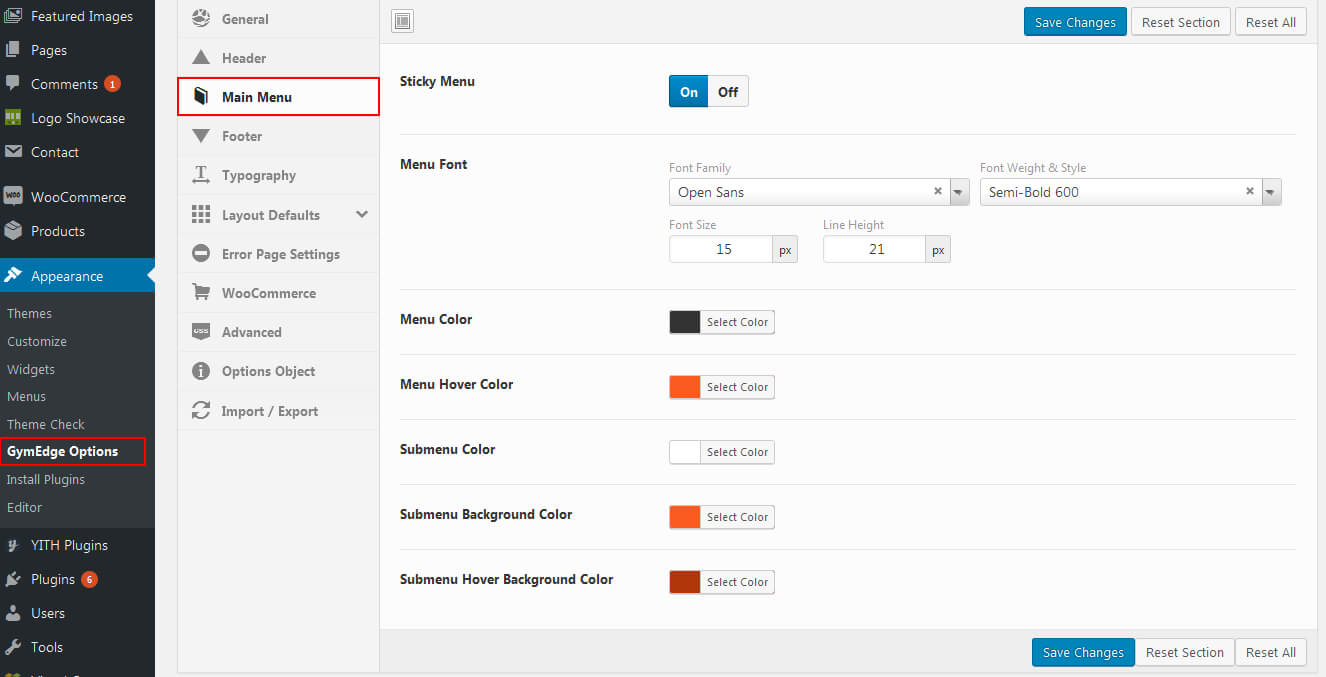1326x677 pixels.
Task: Open the Font Weight & Style dropdown arrow
Action: (x=1271, y=192)
